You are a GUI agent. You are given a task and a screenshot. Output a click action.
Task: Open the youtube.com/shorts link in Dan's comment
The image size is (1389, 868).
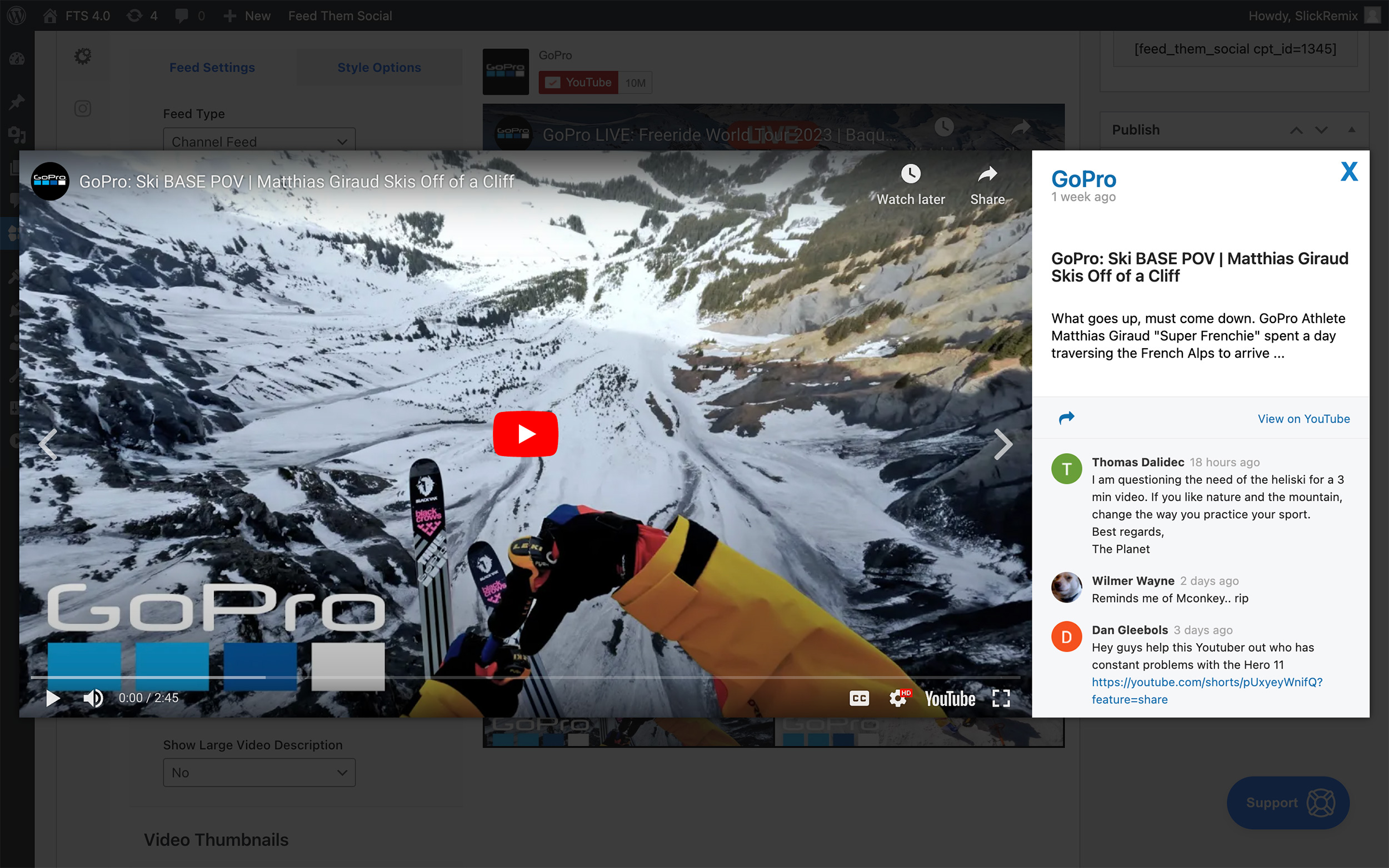click(1207, 691)
